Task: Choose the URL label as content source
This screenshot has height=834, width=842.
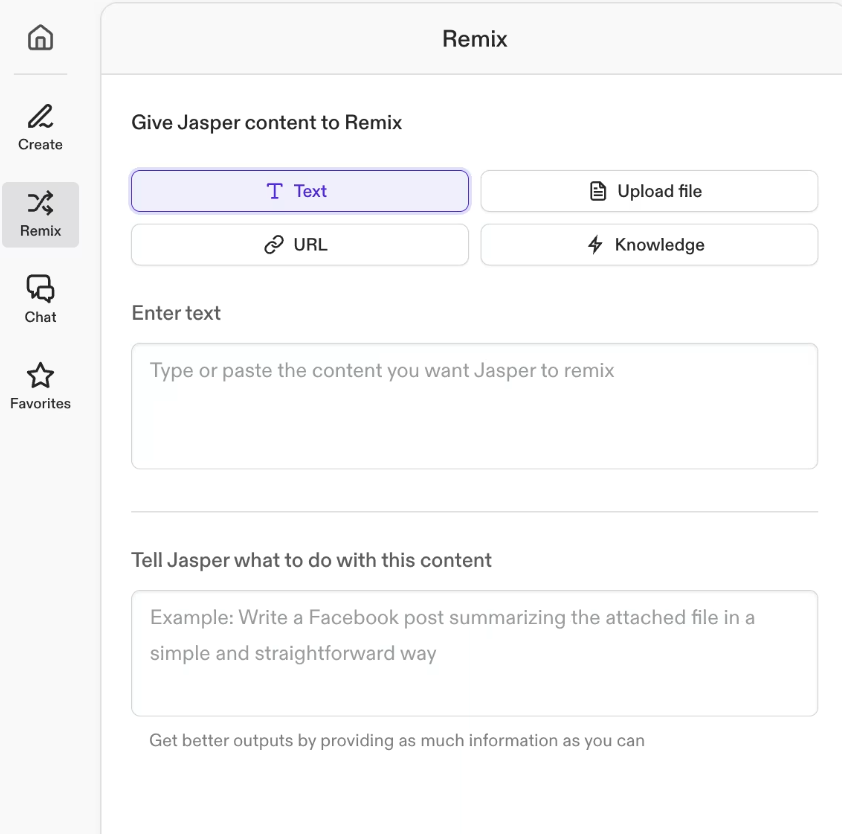Action: coord(310,245)
